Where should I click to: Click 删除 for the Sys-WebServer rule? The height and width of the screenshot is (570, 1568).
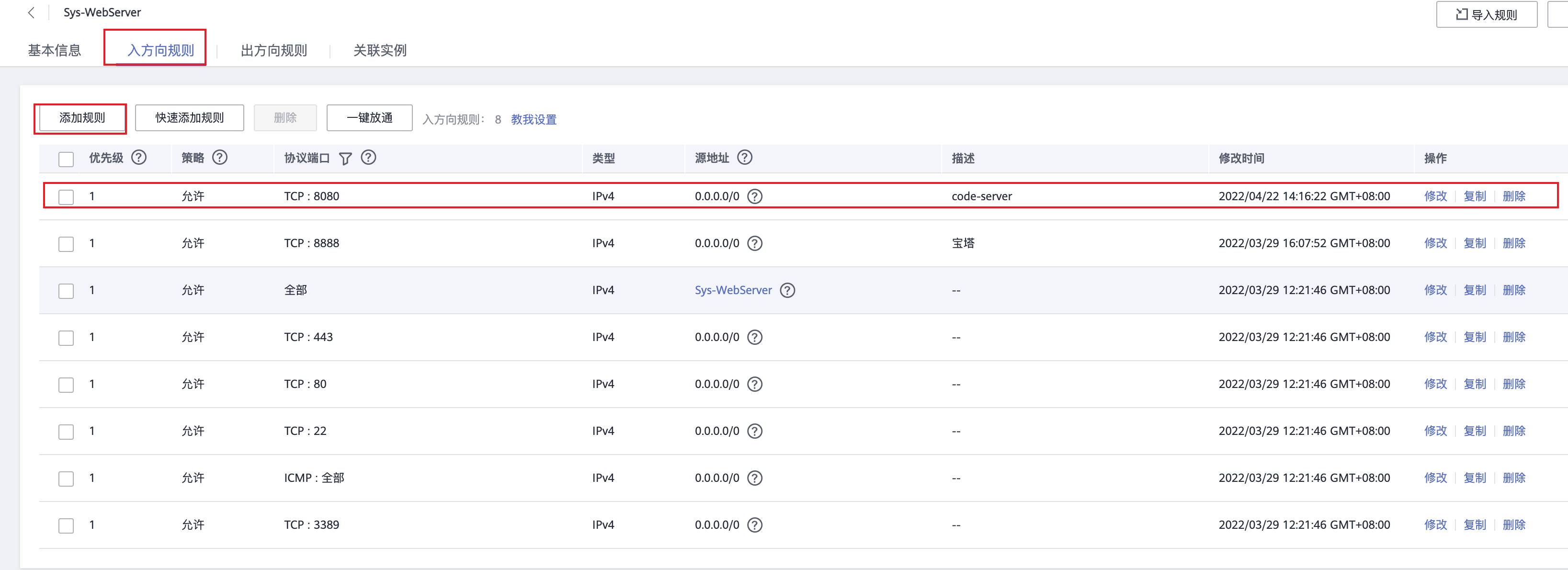coord(1514,290)
